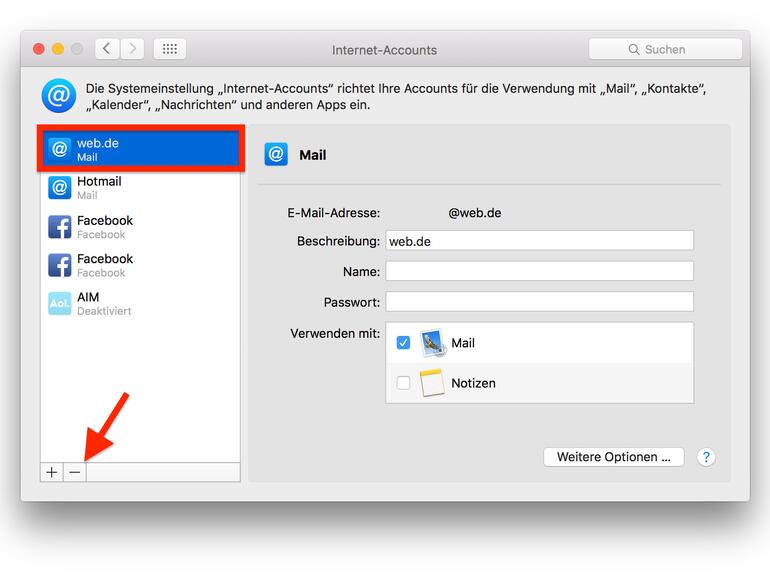Close the window with the red button
Screen dimensions: 770x578
(39, 49)
